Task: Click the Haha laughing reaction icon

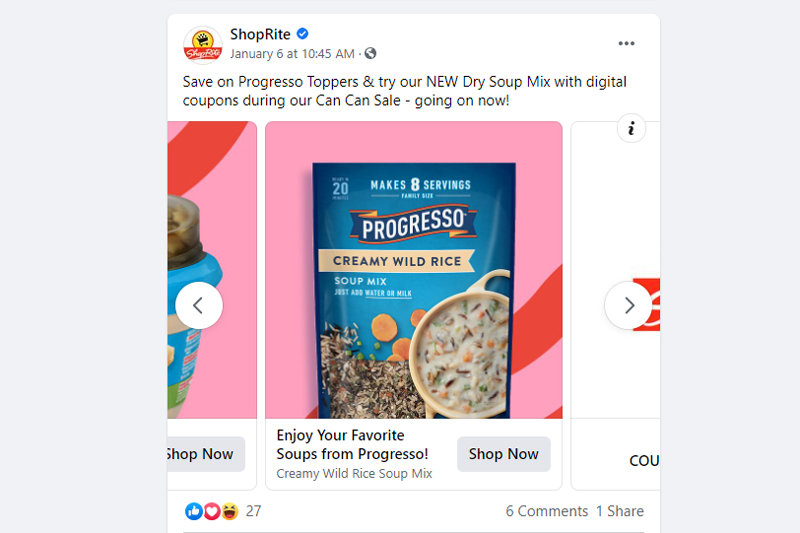Action: [x=230, y=511]
